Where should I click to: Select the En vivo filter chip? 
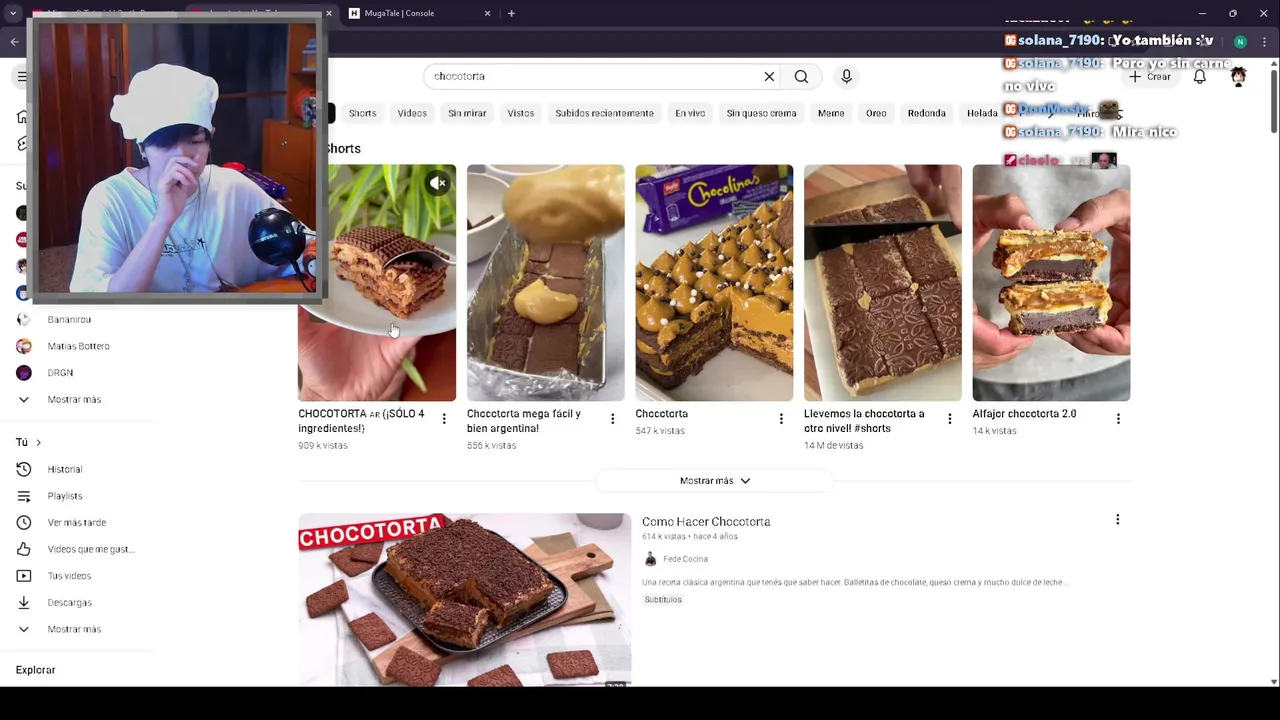690,113
